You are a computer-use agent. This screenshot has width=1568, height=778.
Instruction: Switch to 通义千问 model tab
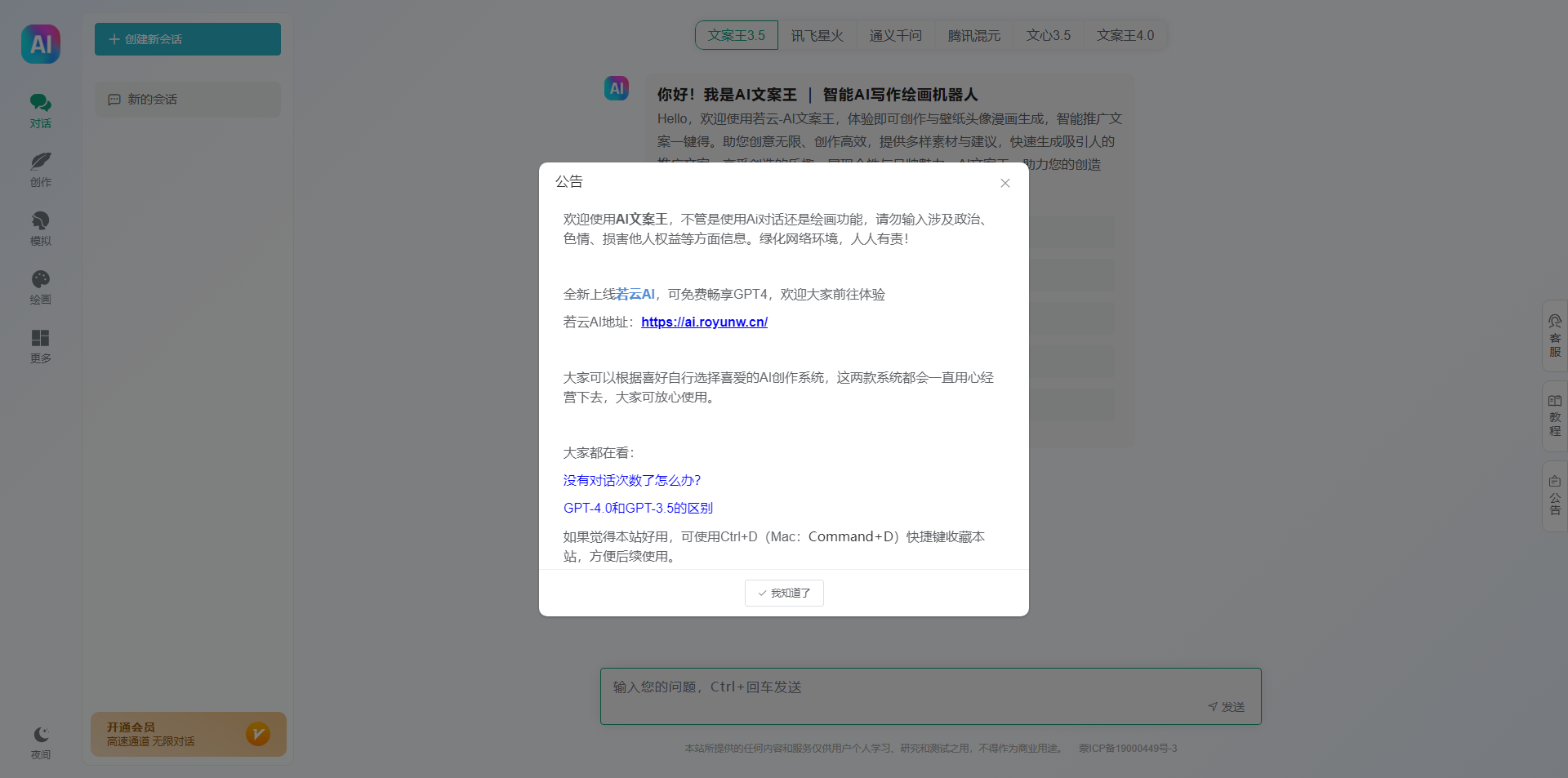tap(895, 35)
